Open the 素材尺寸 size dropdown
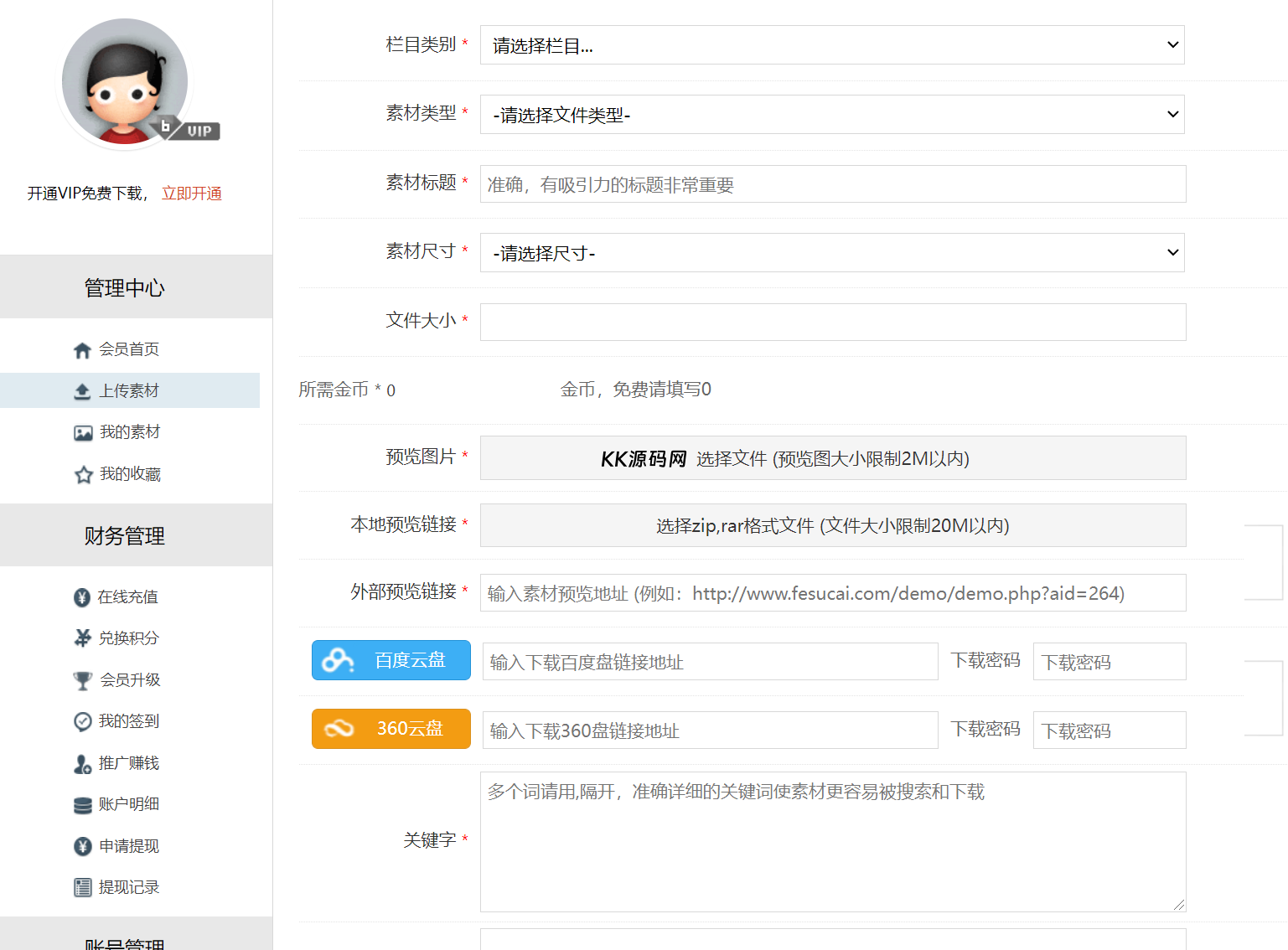 coord(832,253)
